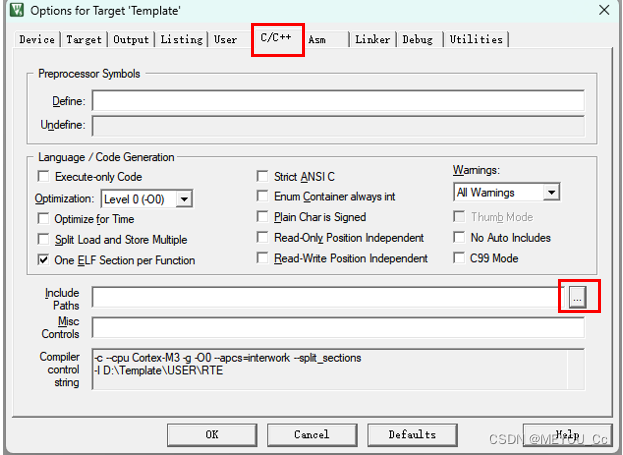Check Optimize for Time
This screenshot has width=623, height=455.
point(43,219)
